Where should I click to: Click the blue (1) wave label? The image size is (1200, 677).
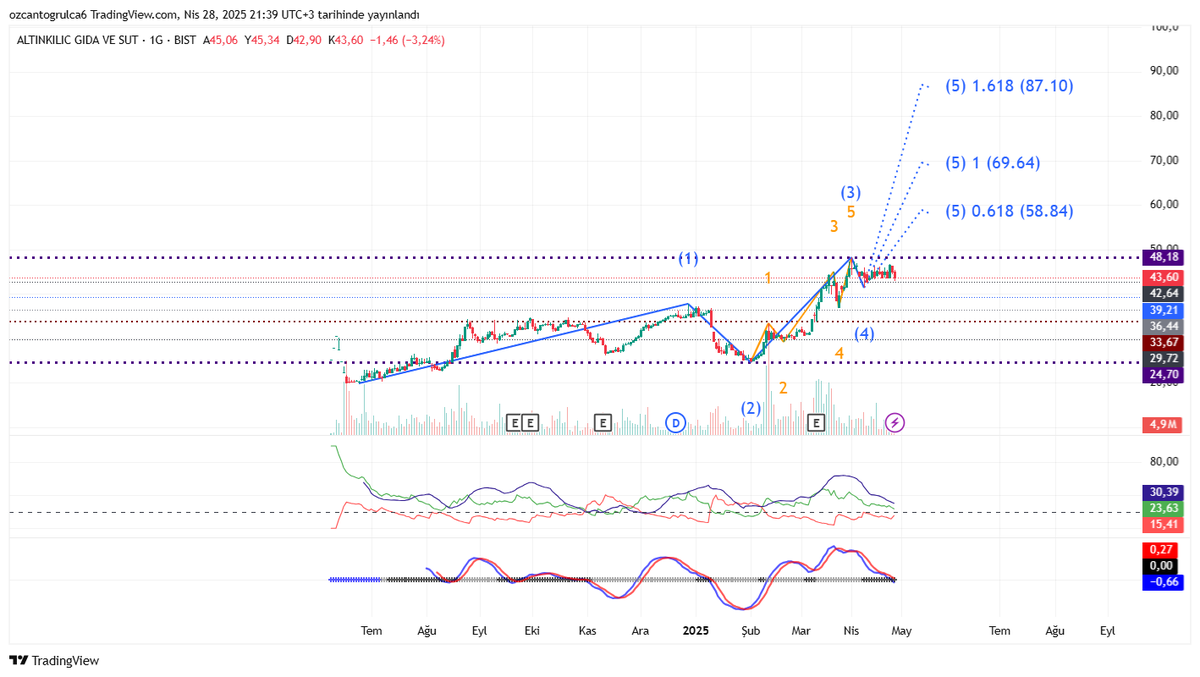pos(688,259)
